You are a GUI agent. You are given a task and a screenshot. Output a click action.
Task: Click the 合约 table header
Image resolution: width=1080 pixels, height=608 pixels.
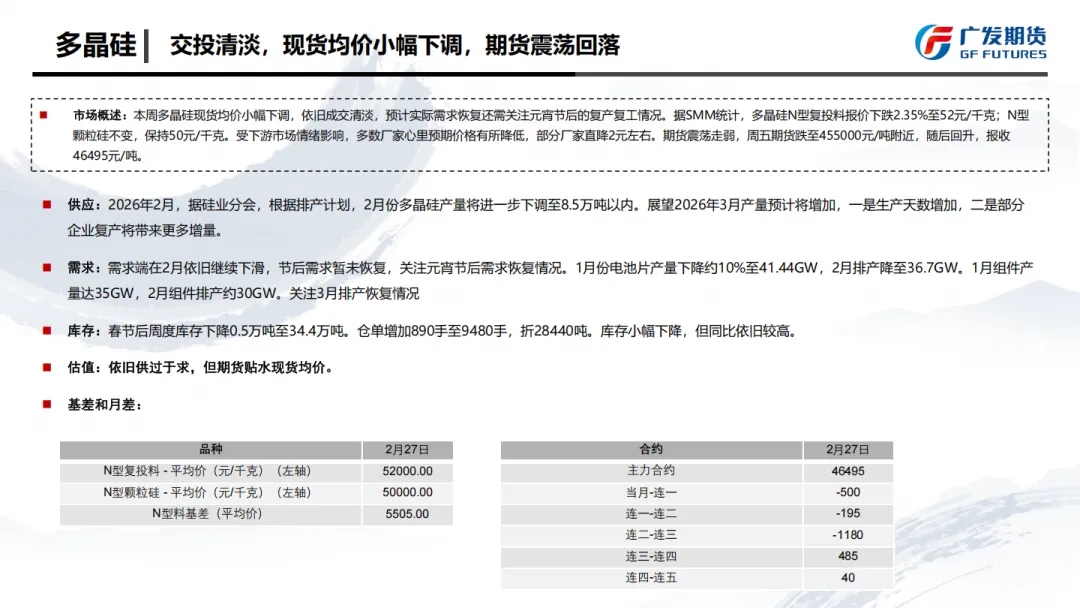click(x=651, y=450)
